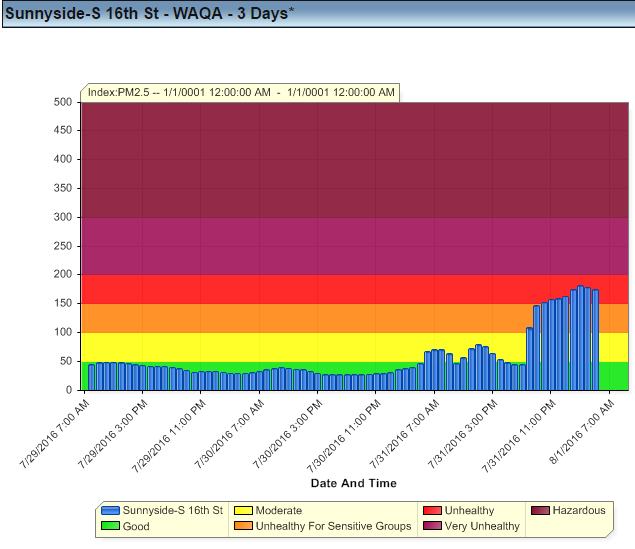Viewport: 635px width, 549px height.
Task: Click the '7/29/2016 7:00 AM' axis label
Action: tap(54, 434)
